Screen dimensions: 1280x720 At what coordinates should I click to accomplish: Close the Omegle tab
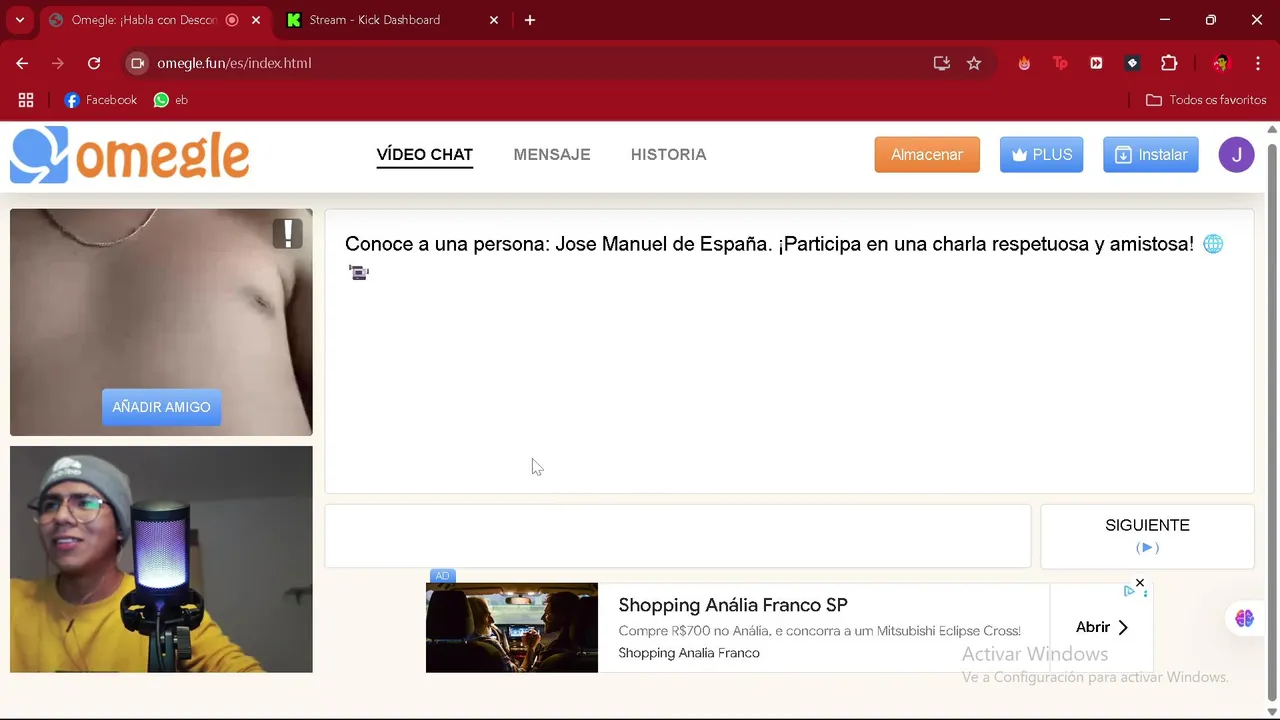coord(256,20)
